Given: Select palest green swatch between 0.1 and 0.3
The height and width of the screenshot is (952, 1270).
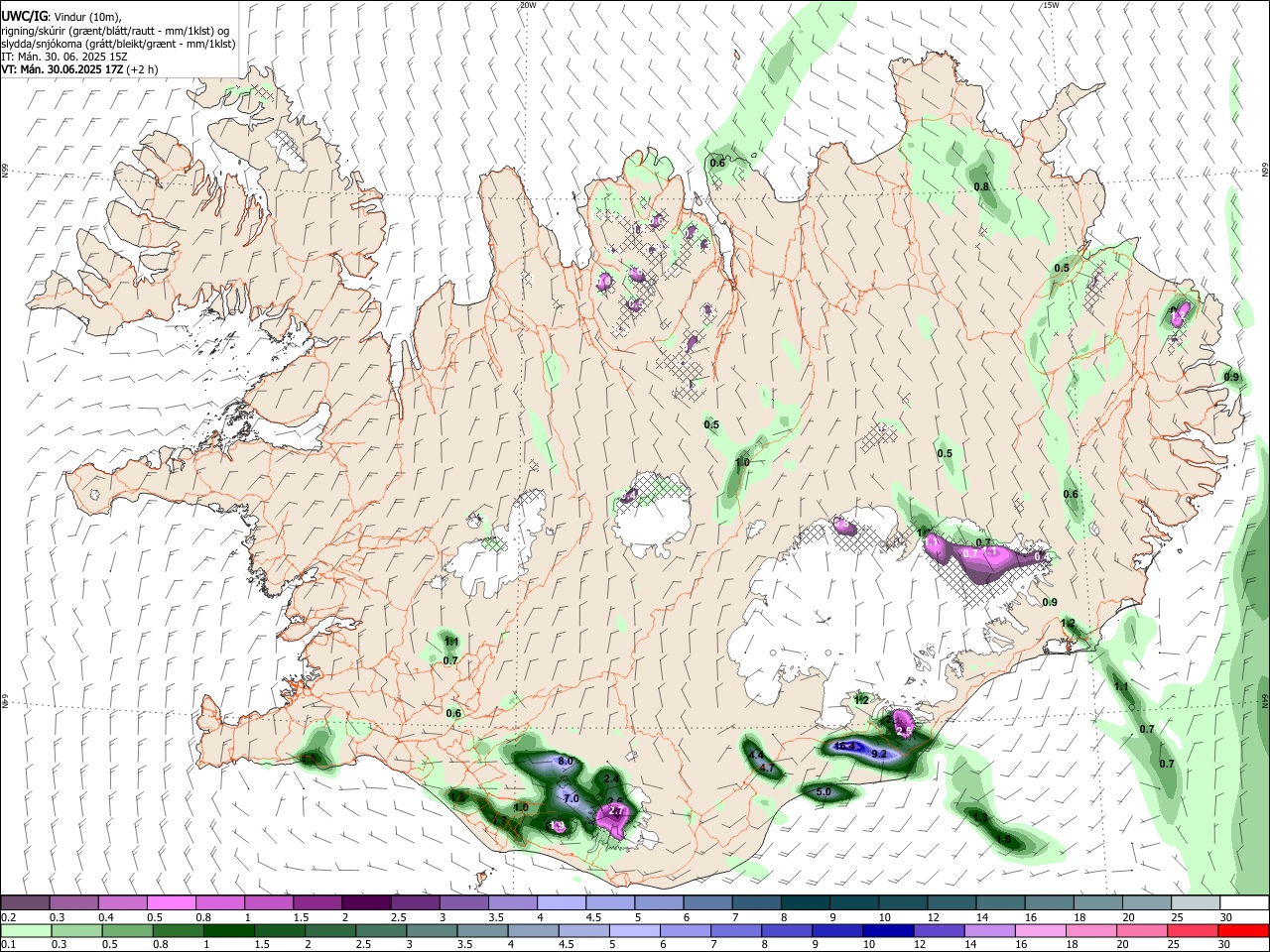Looking at the screenshot, I should pyautogui.click(x=25, y=931).
